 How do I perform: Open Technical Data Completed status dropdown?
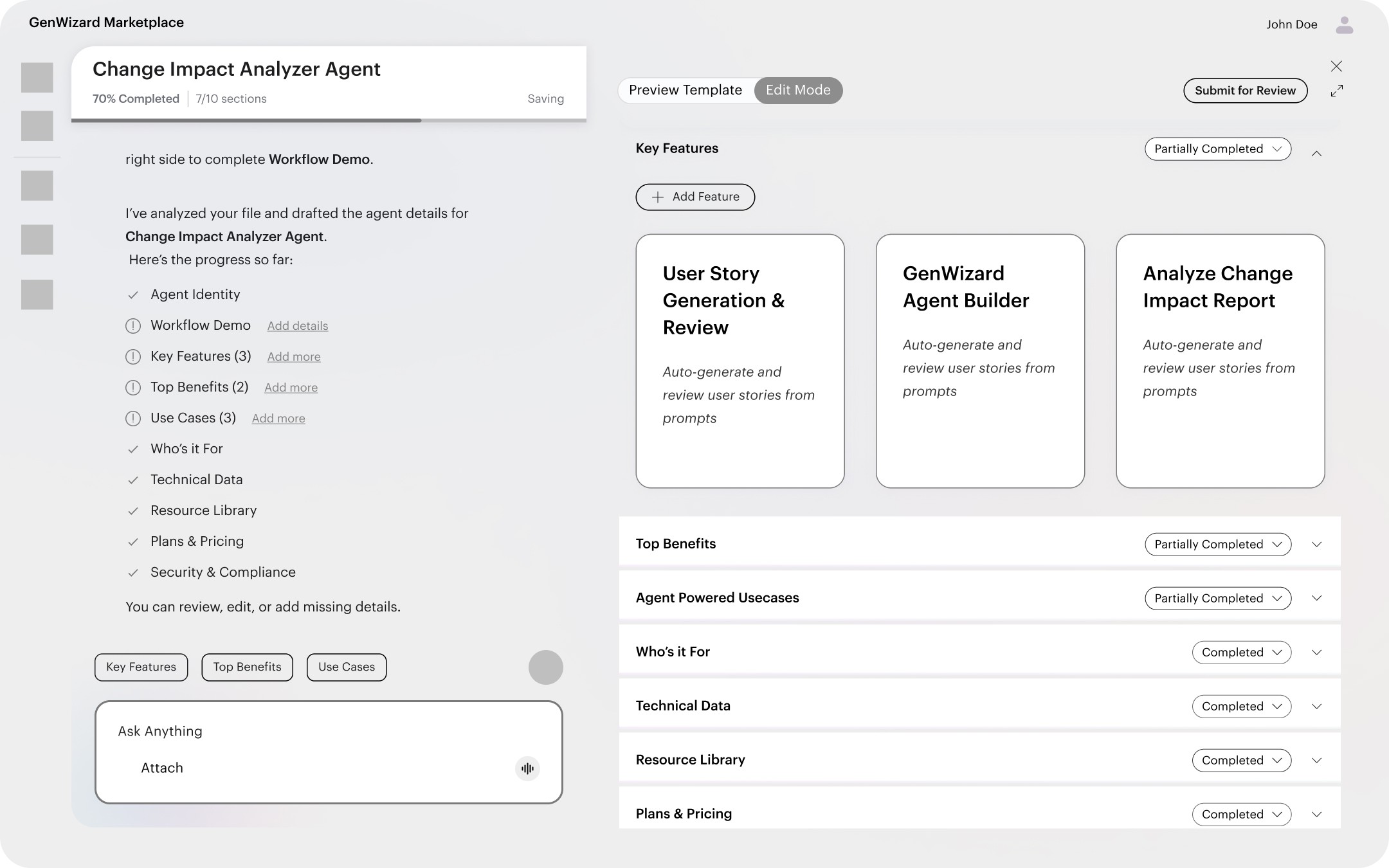(x=1241, y=707)
